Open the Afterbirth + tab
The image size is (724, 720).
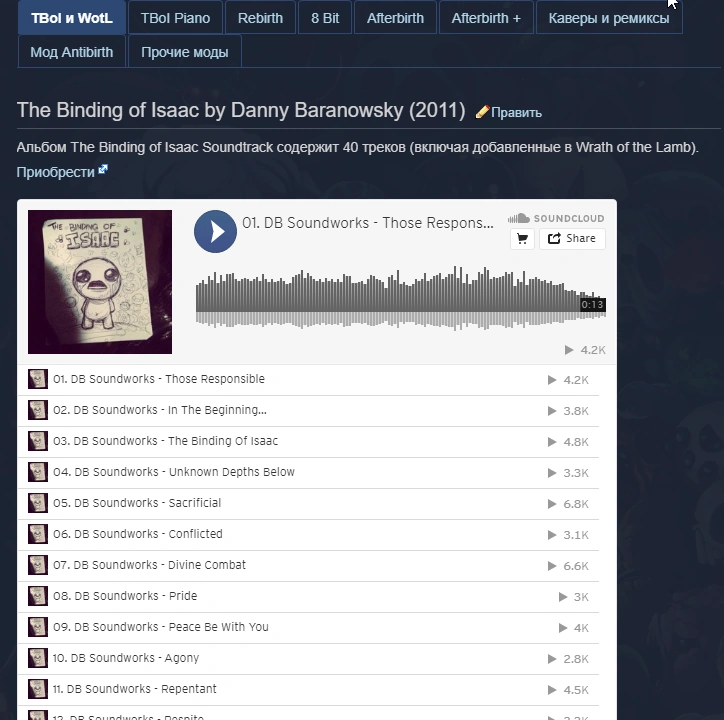tap(486, 18)
